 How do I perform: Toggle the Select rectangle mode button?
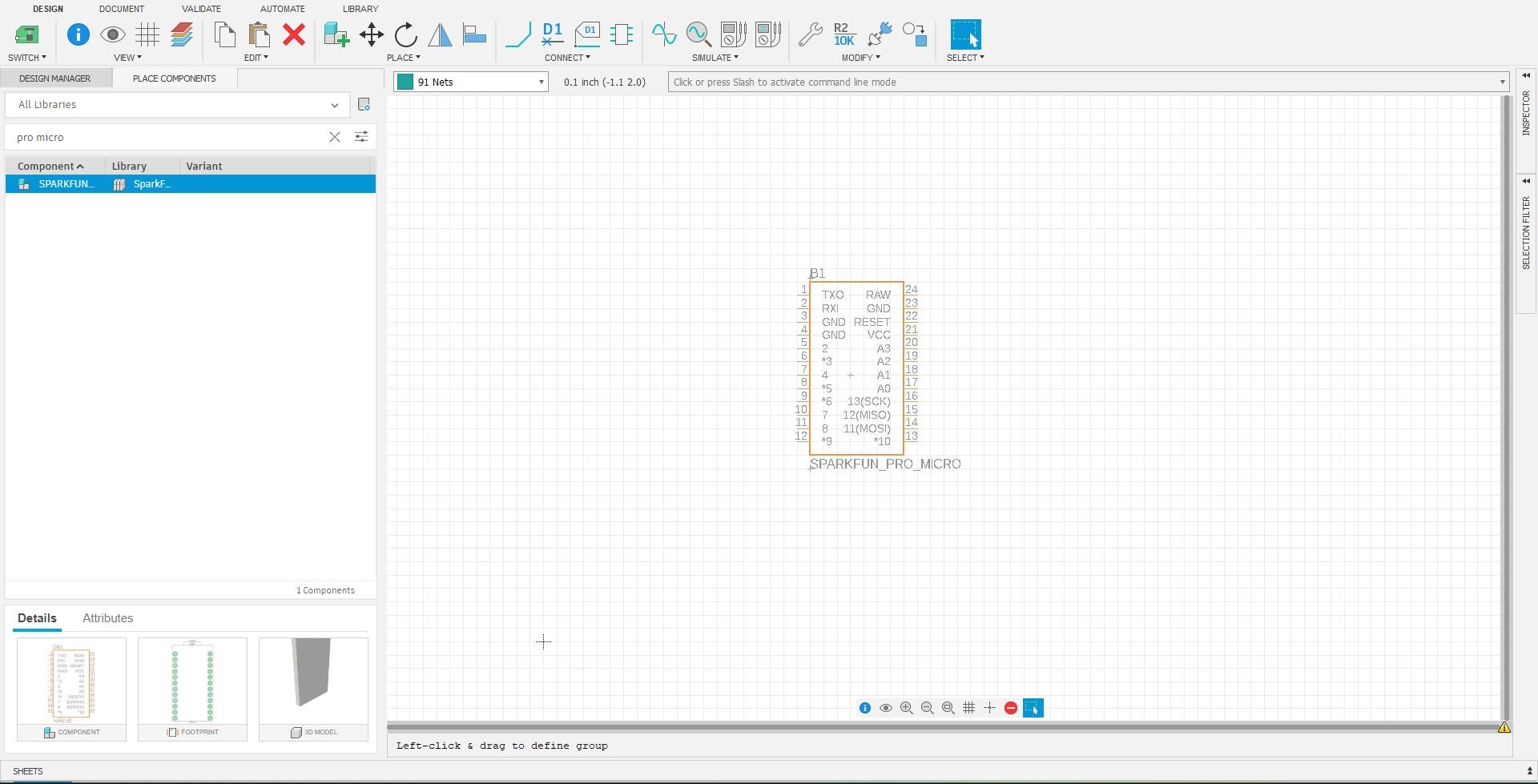[1033, 708]
